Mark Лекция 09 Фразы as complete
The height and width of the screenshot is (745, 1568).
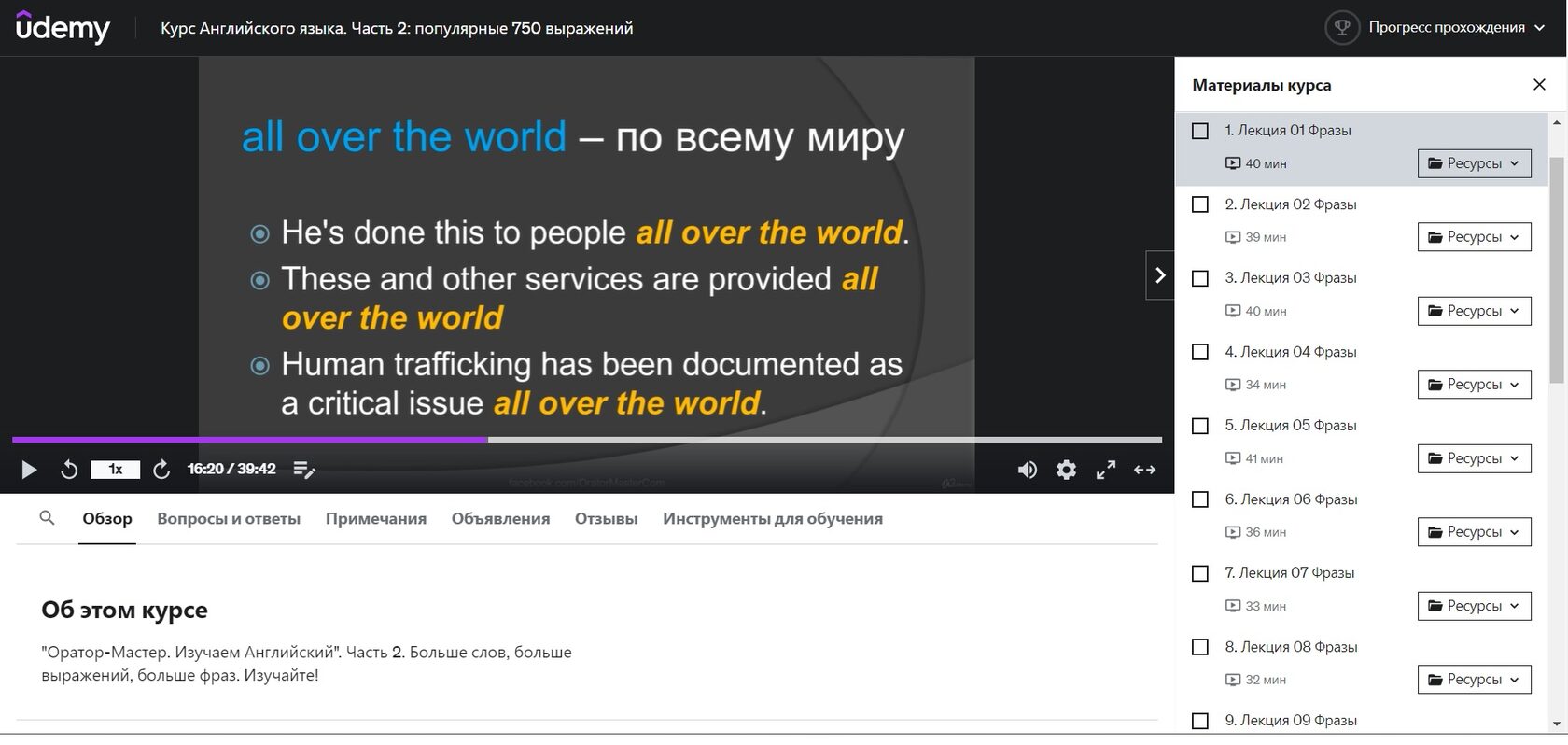(1200, 722)
